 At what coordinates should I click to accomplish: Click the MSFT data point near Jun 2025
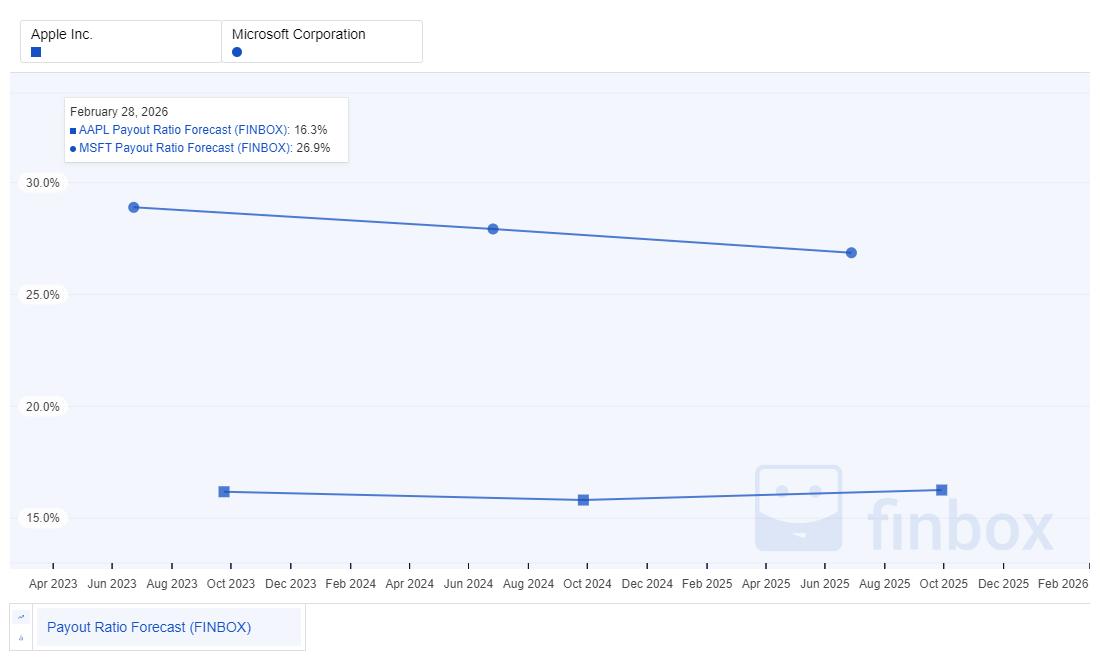click(x=851, y=253)
